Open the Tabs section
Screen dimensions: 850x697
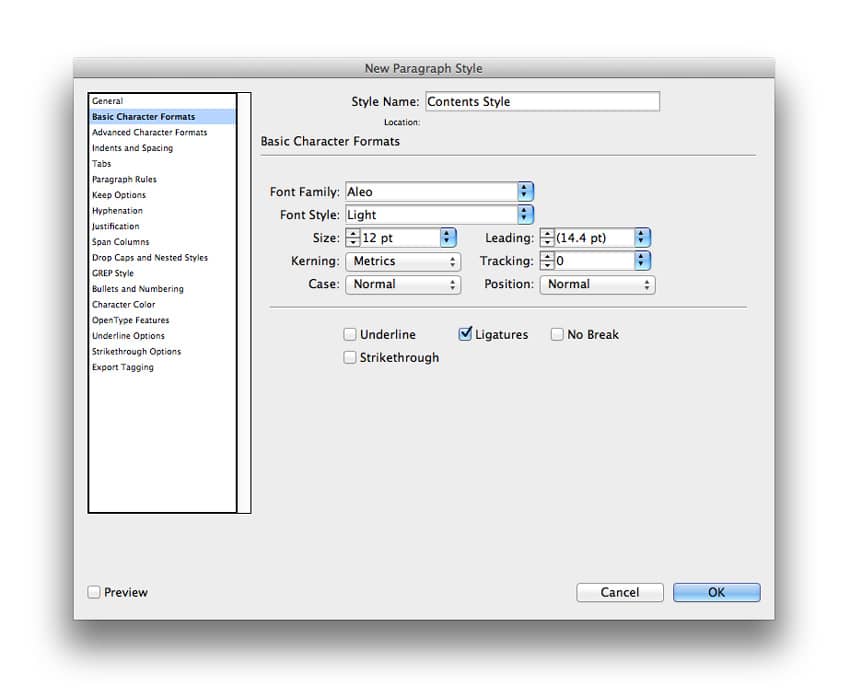[x=162, y=164]
